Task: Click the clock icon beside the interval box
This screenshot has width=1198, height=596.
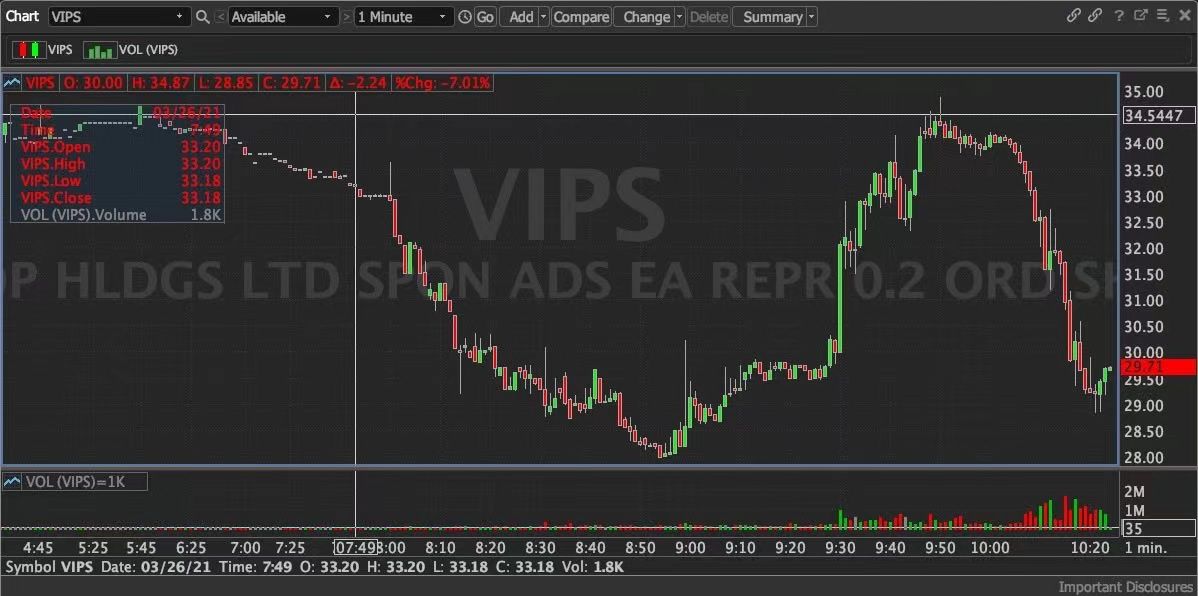Action: (x=465, y=17)
